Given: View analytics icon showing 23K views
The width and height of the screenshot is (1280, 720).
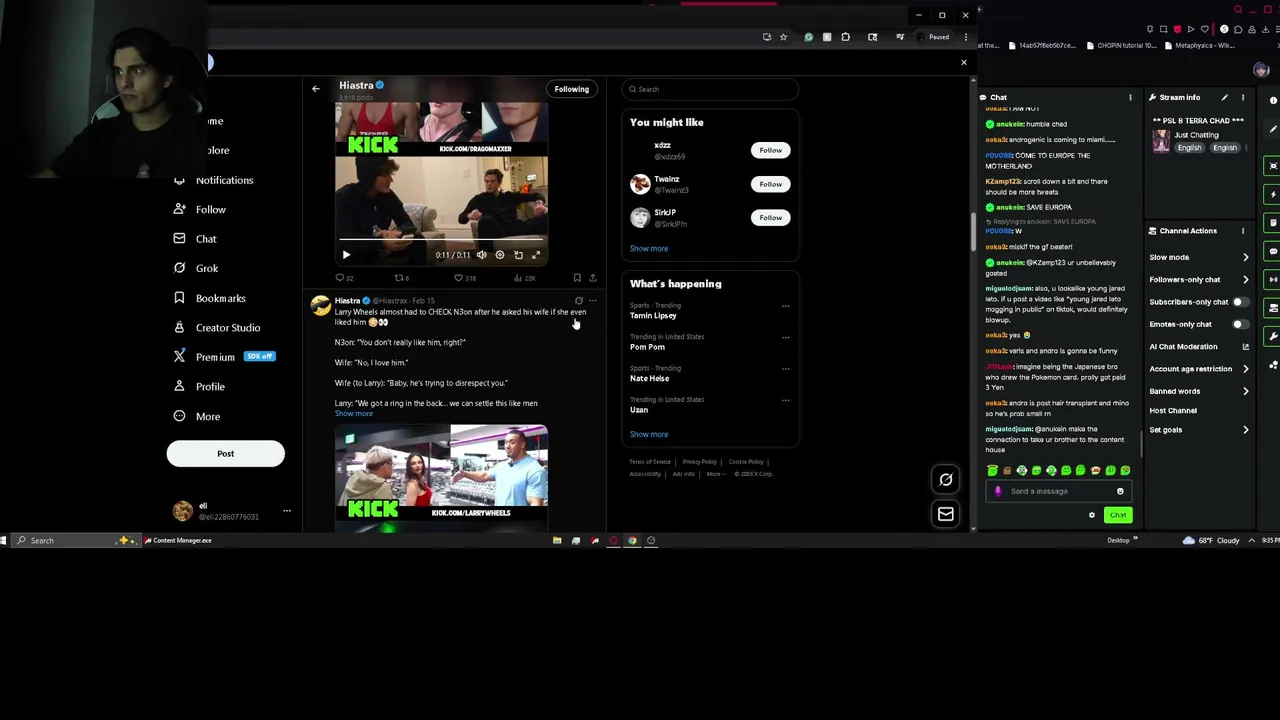Looking at the screenshot, I should pos(524,278).
